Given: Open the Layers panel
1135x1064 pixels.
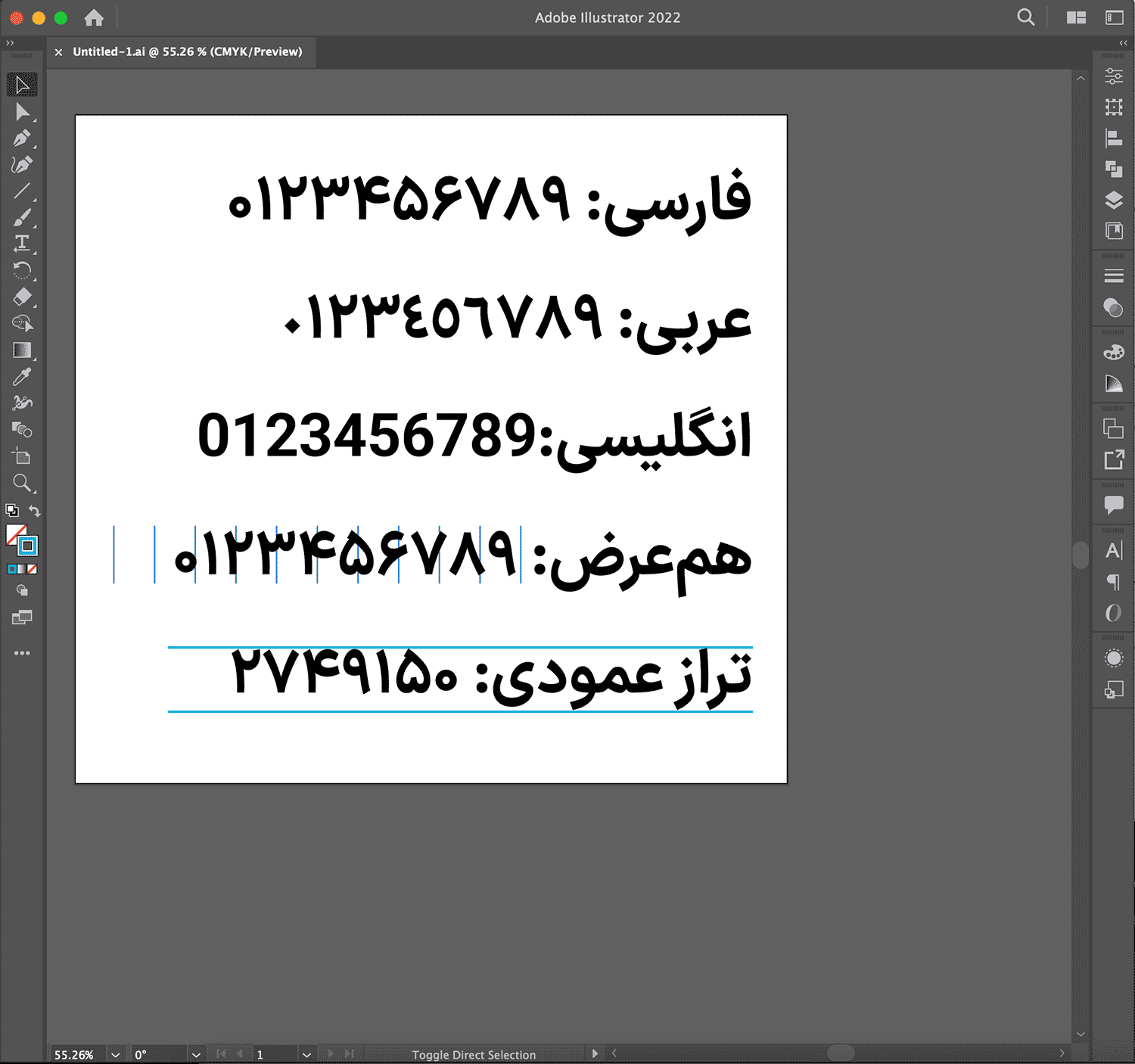Looking at the screenshot, I should click(1114, 200).
